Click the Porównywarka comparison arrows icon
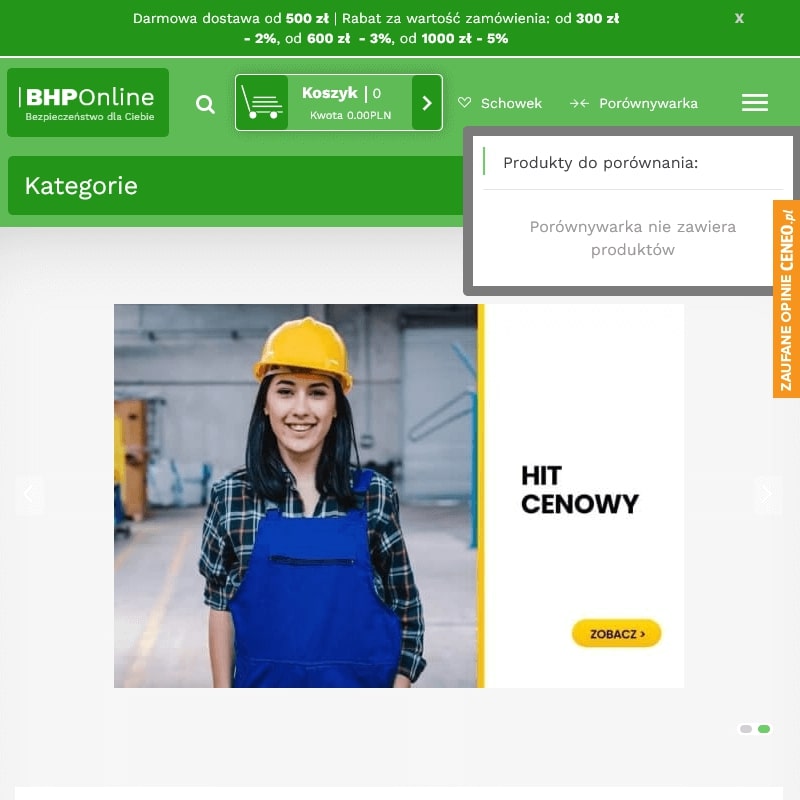 tap(578, 102)
